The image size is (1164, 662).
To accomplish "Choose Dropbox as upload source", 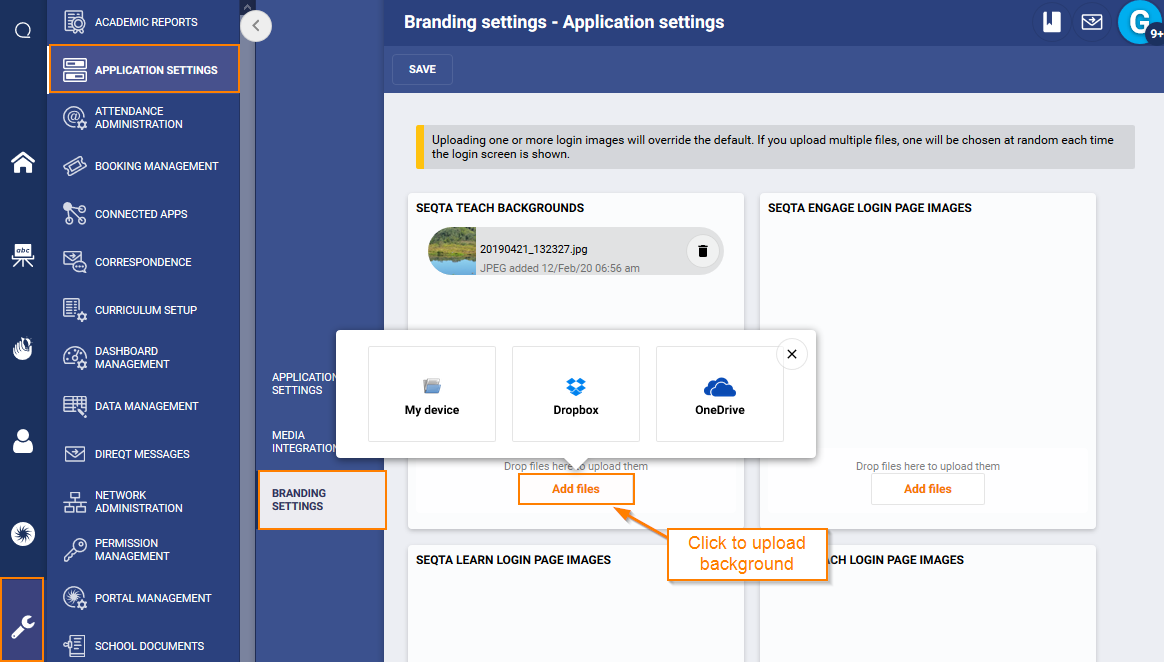I will click(575, 394).
